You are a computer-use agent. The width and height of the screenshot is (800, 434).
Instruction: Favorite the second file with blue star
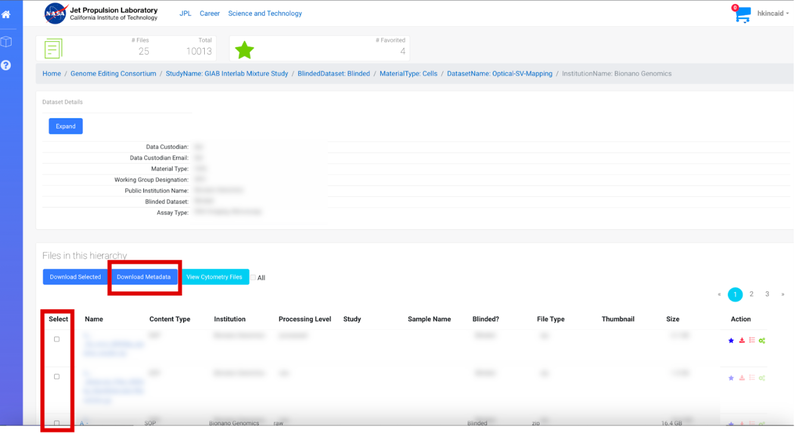click(x=731, y=378)
